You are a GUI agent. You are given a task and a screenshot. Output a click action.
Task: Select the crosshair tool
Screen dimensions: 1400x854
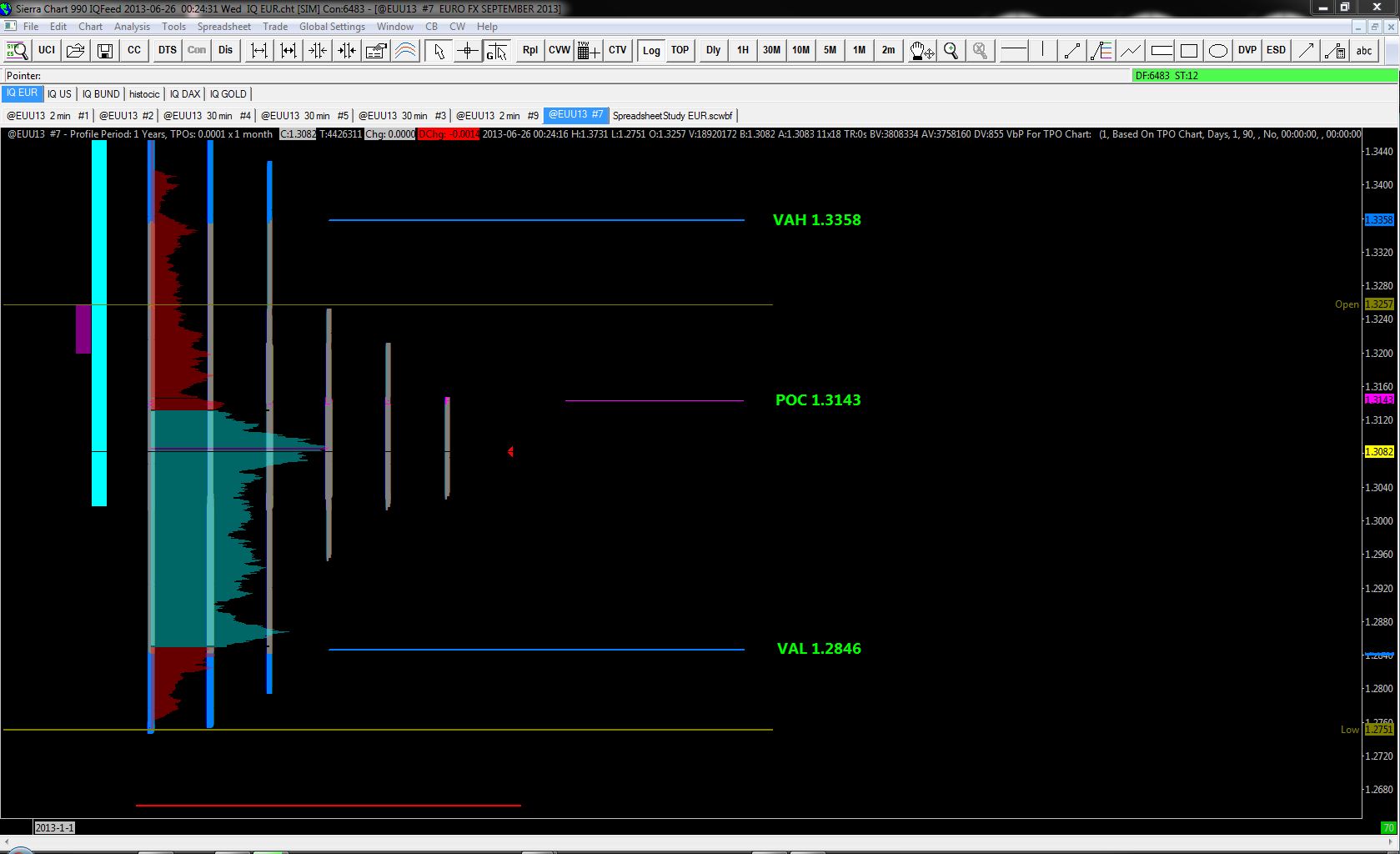point(468,50)
